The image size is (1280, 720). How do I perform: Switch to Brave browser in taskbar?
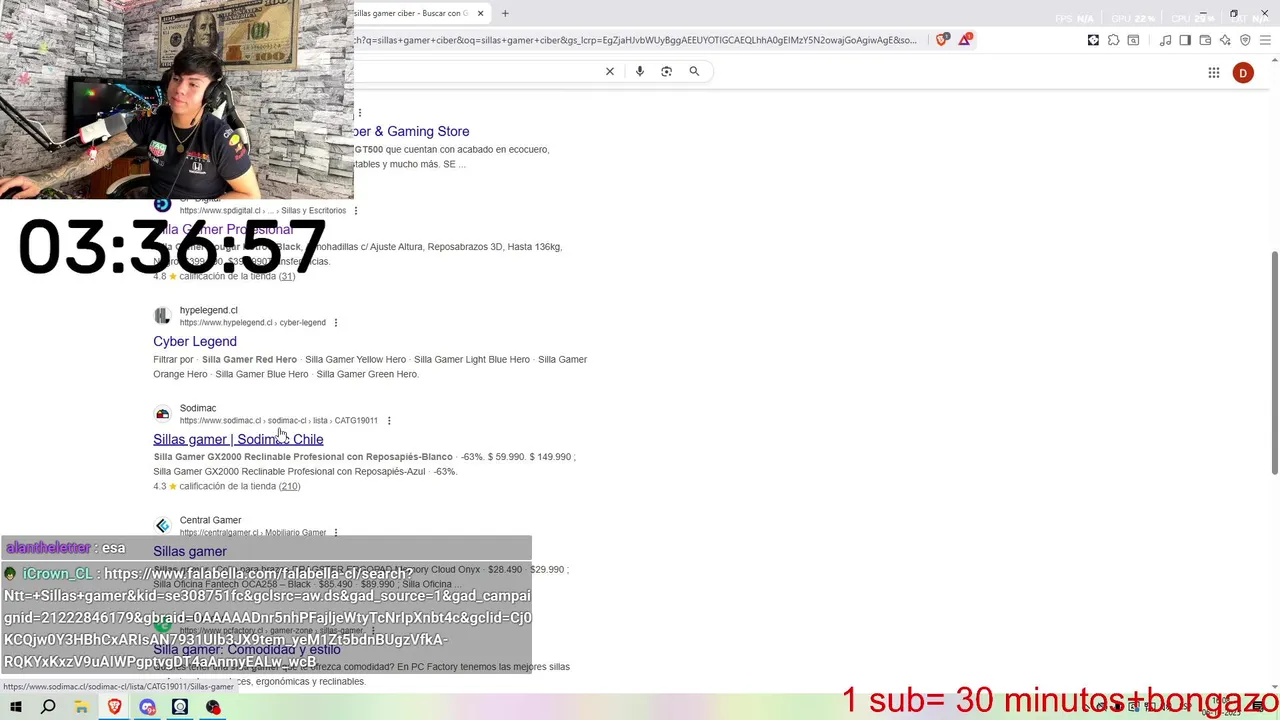click(114, 707)
